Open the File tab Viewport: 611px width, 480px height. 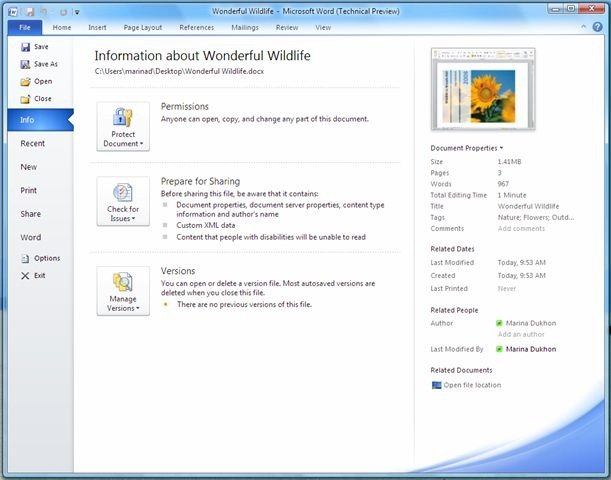tap(25, 28)
